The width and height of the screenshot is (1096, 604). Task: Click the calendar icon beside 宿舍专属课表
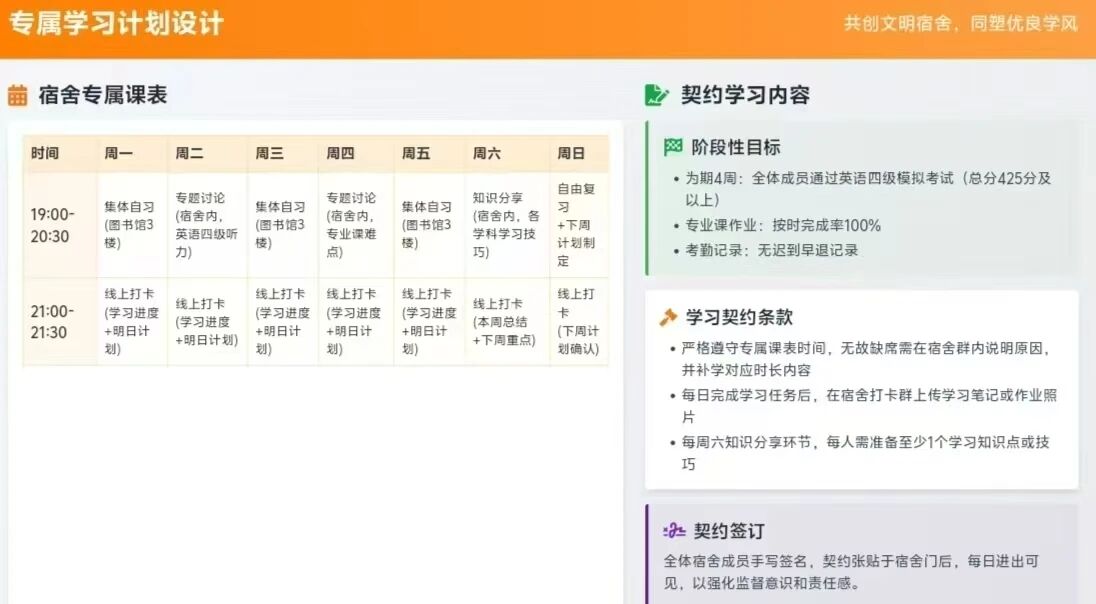coord(18,96)
